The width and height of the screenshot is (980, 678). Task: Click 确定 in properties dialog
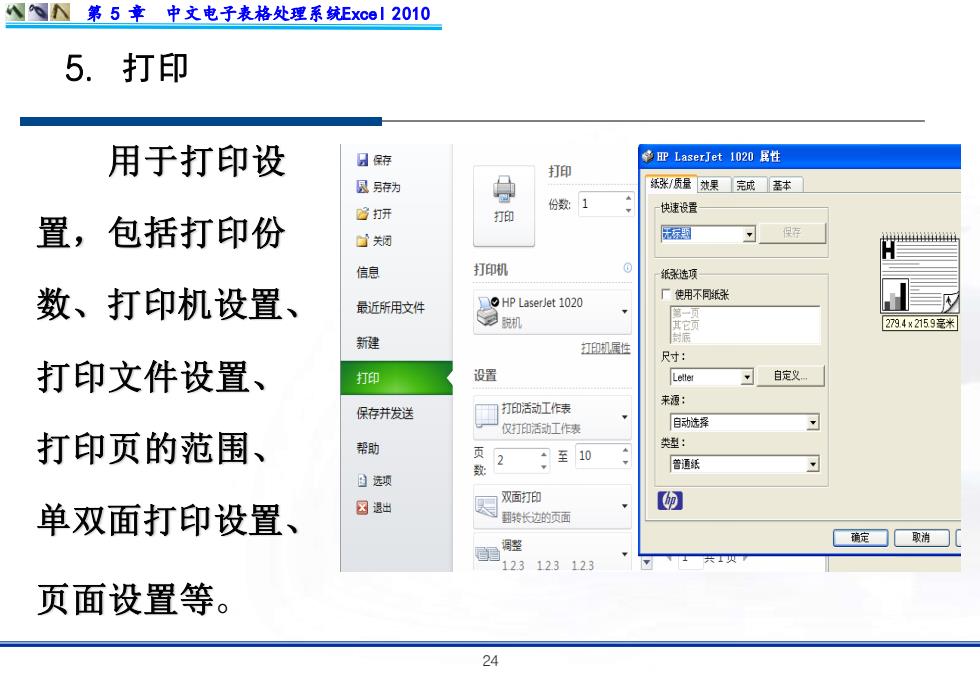coord(860,537)
